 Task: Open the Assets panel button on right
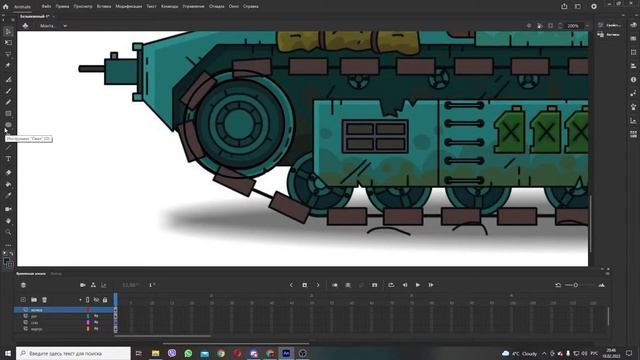[x=609, y=35]
